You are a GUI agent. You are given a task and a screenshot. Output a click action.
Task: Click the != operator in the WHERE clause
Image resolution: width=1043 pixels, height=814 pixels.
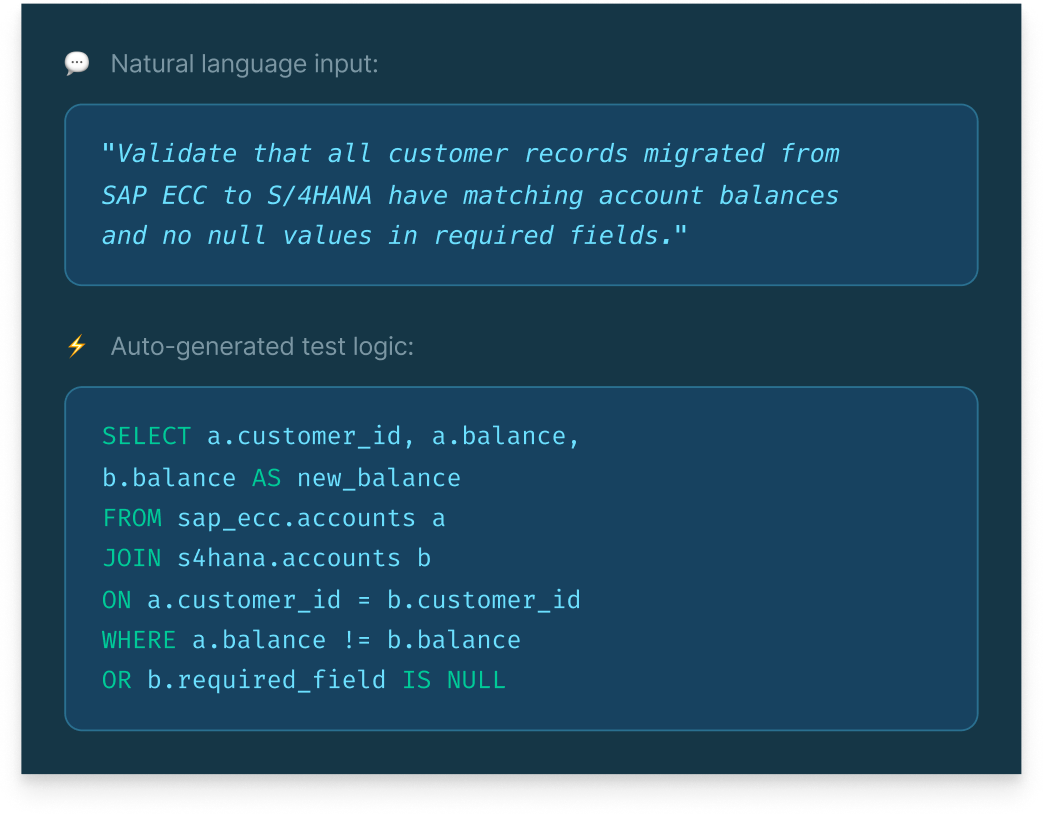(x=356, y=640)
